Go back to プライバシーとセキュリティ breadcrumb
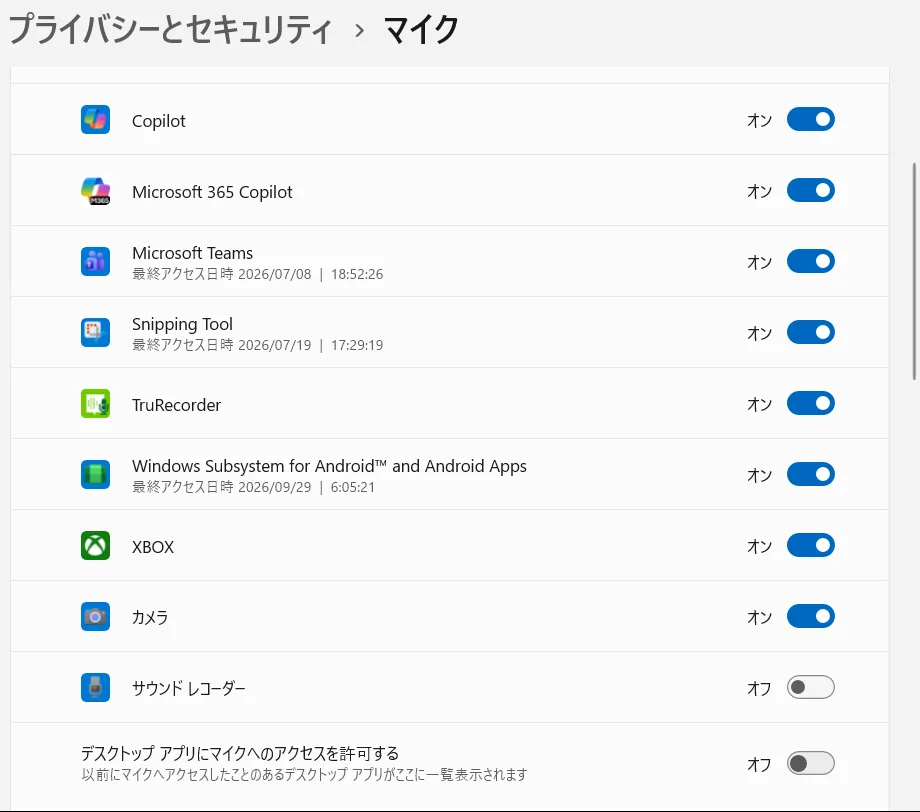 pyautogui.click(x=170, y=29)
